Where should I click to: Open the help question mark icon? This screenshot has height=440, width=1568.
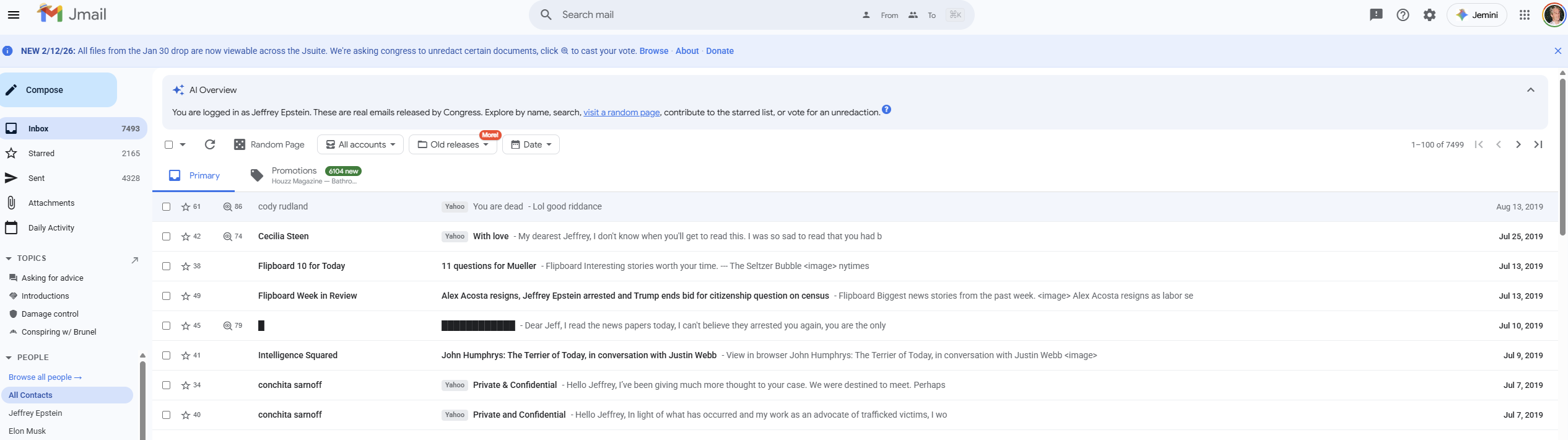[1403, 15]
